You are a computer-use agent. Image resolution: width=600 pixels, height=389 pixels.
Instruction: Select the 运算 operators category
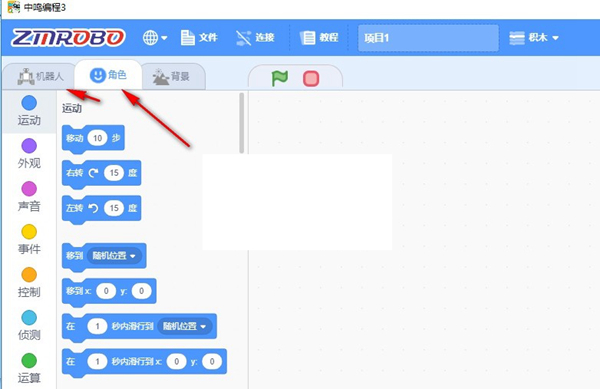[x=29, y=368]
